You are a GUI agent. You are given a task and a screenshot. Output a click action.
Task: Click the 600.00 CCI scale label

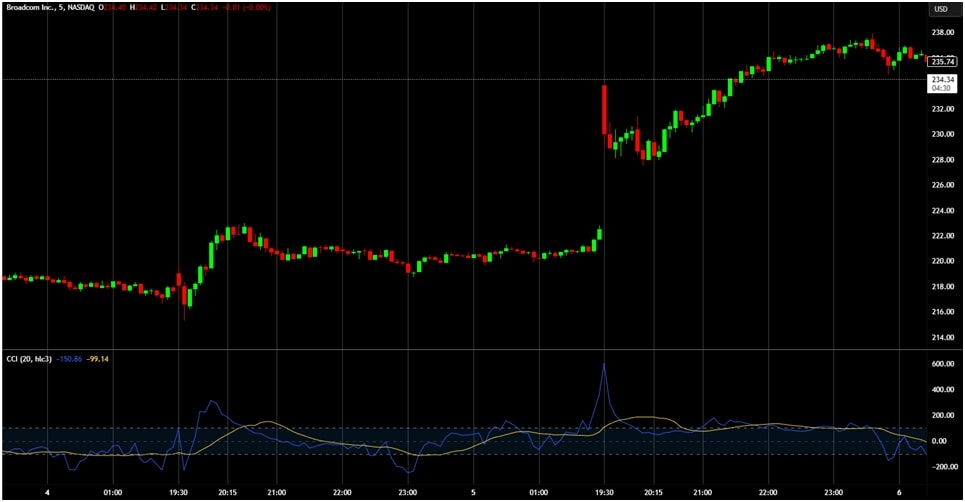click(x=941, y=364)
